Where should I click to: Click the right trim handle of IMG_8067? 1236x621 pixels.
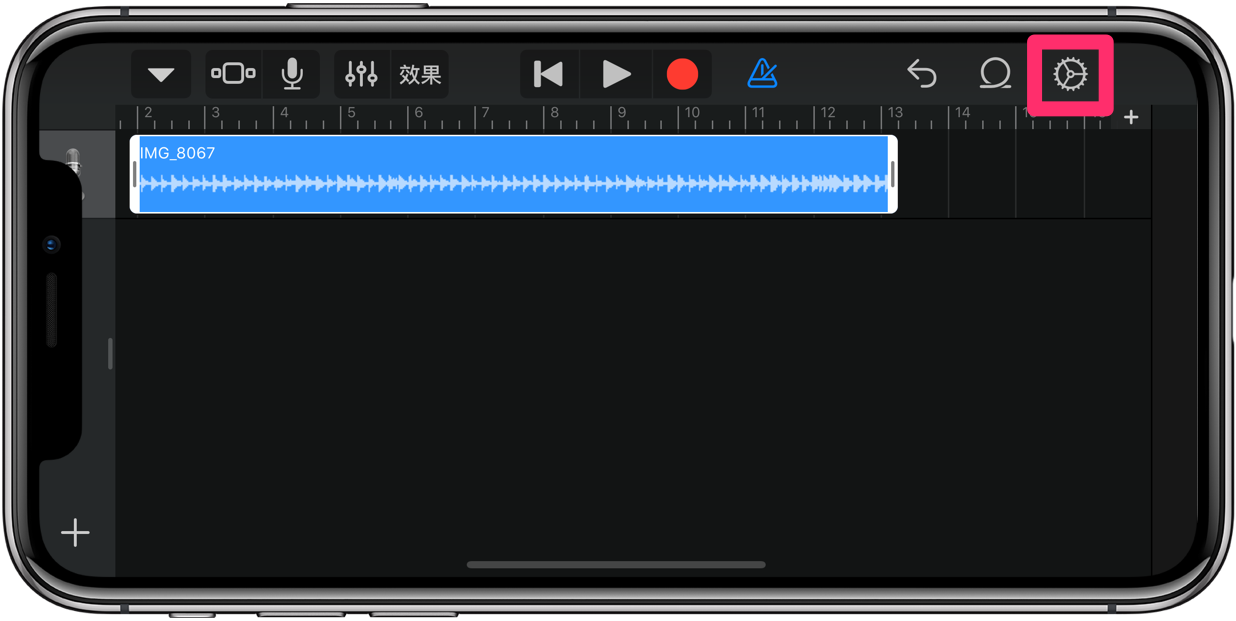click(892, 174)
